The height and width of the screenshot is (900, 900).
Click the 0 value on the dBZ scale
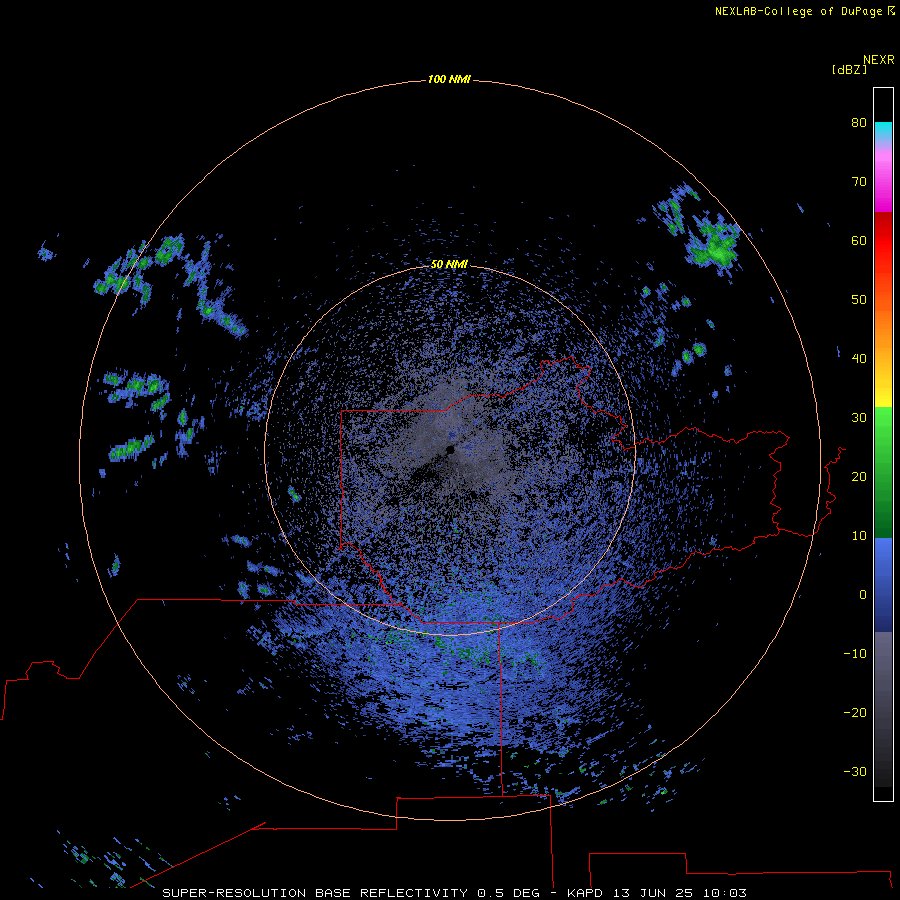pyautogui.click(x=863, y=595)
